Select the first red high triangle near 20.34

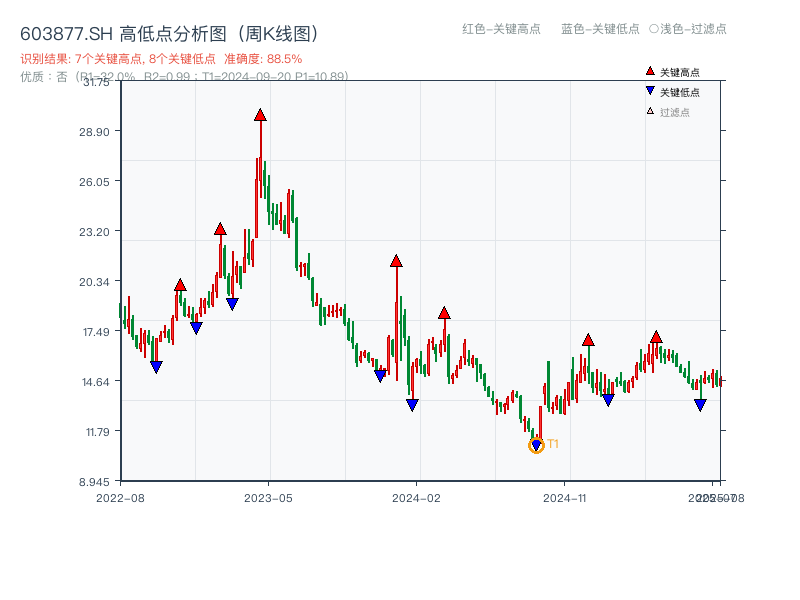[180, 285]
